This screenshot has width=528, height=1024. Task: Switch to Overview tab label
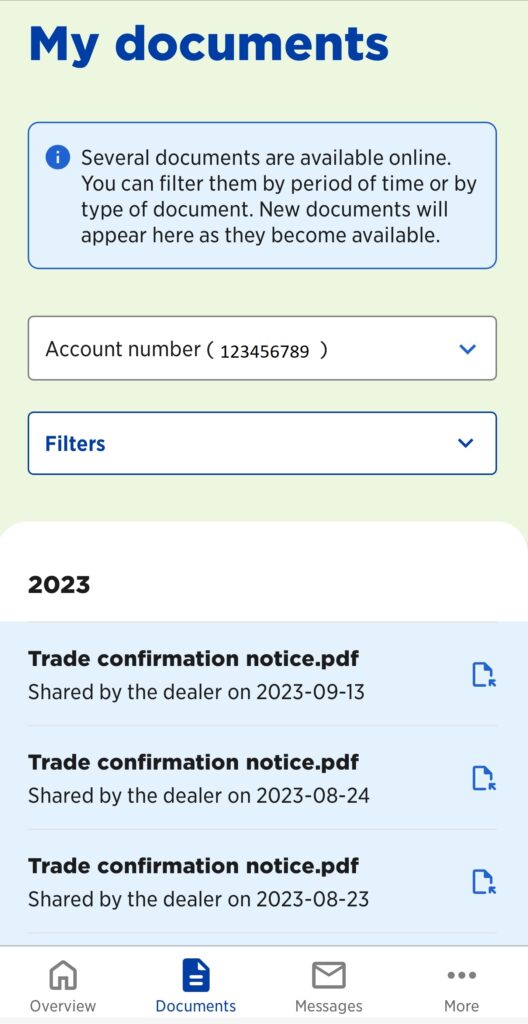click(63, 1006)
